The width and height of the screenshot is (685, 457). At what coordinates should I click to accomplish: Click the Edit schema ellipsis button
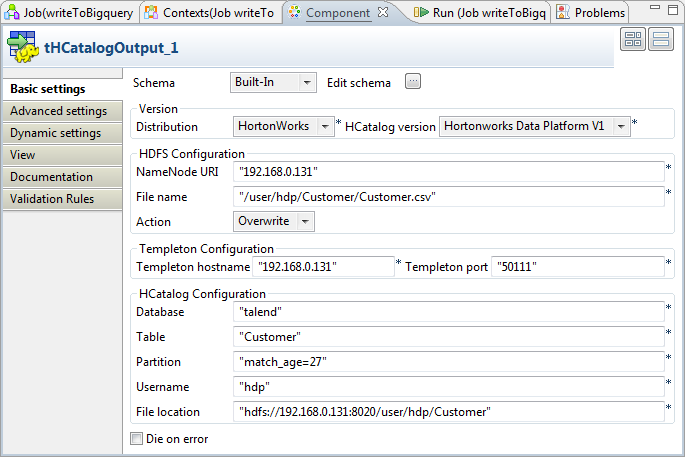(x=413, y=82)
